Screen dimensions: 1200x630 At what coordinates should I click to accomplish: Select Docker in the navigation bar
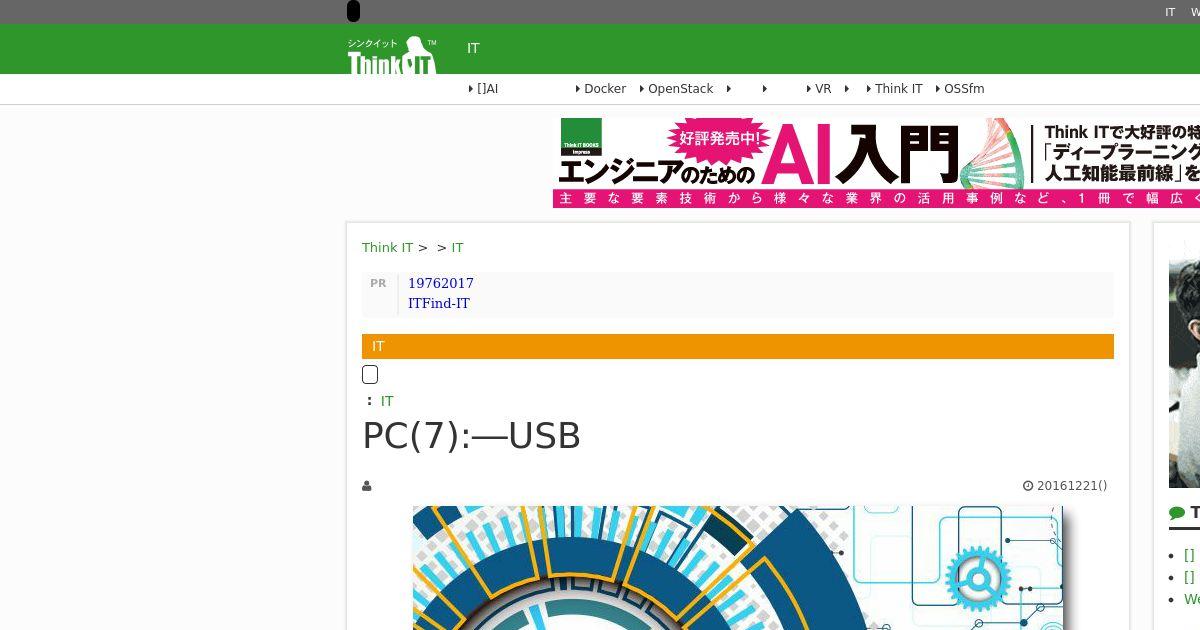click(x=605, y=89)
